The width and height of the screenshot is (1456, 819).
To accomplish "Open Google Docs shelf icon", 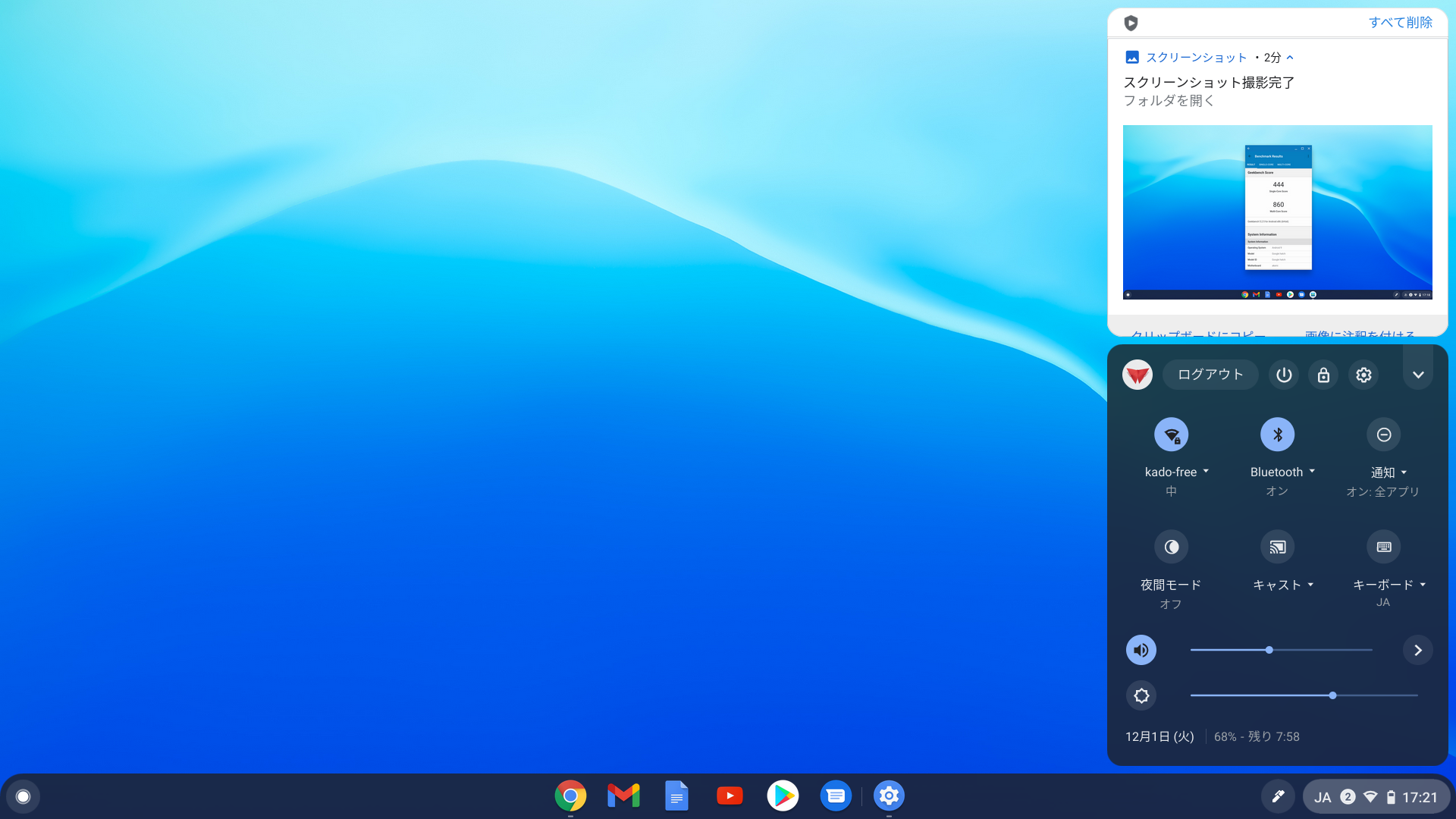I will [676, 795].
